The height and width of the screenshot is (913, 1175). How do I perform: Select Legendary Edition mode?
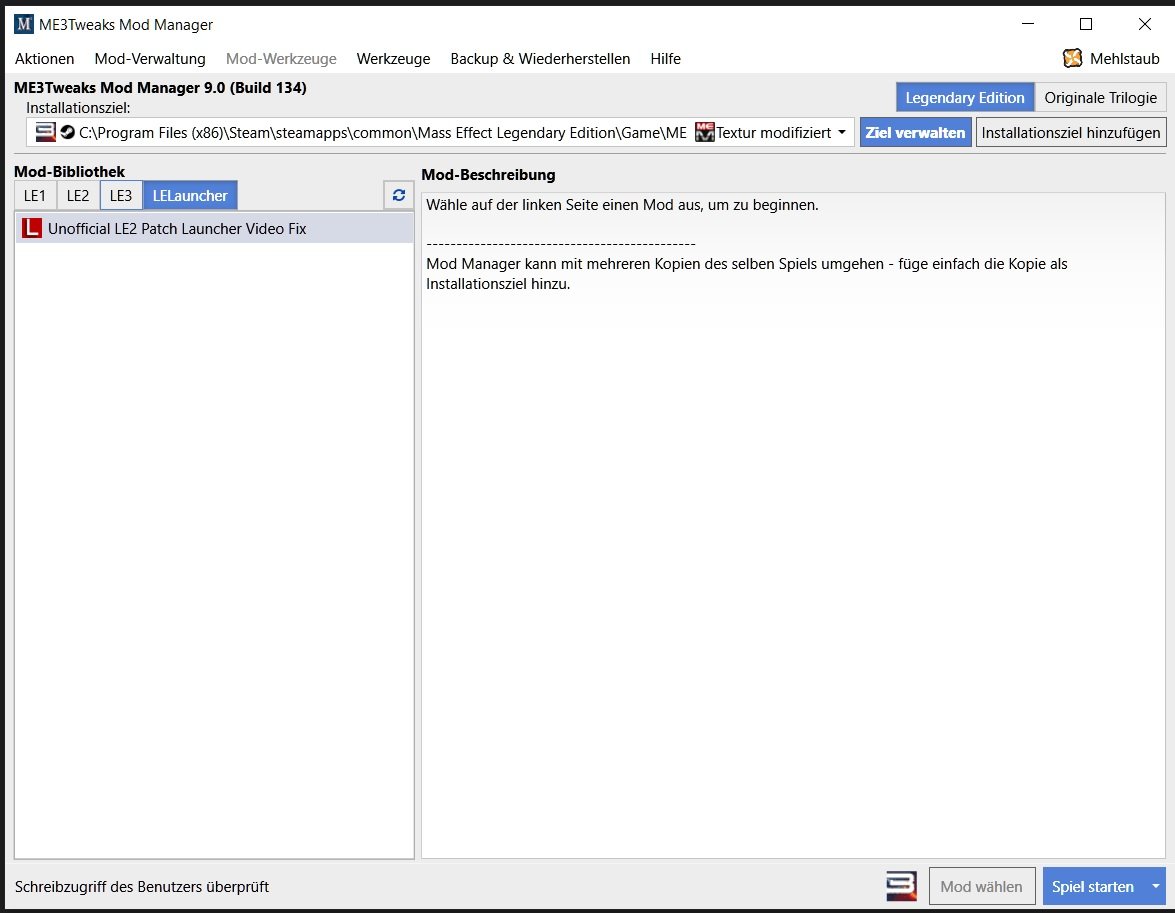(965, 97)
